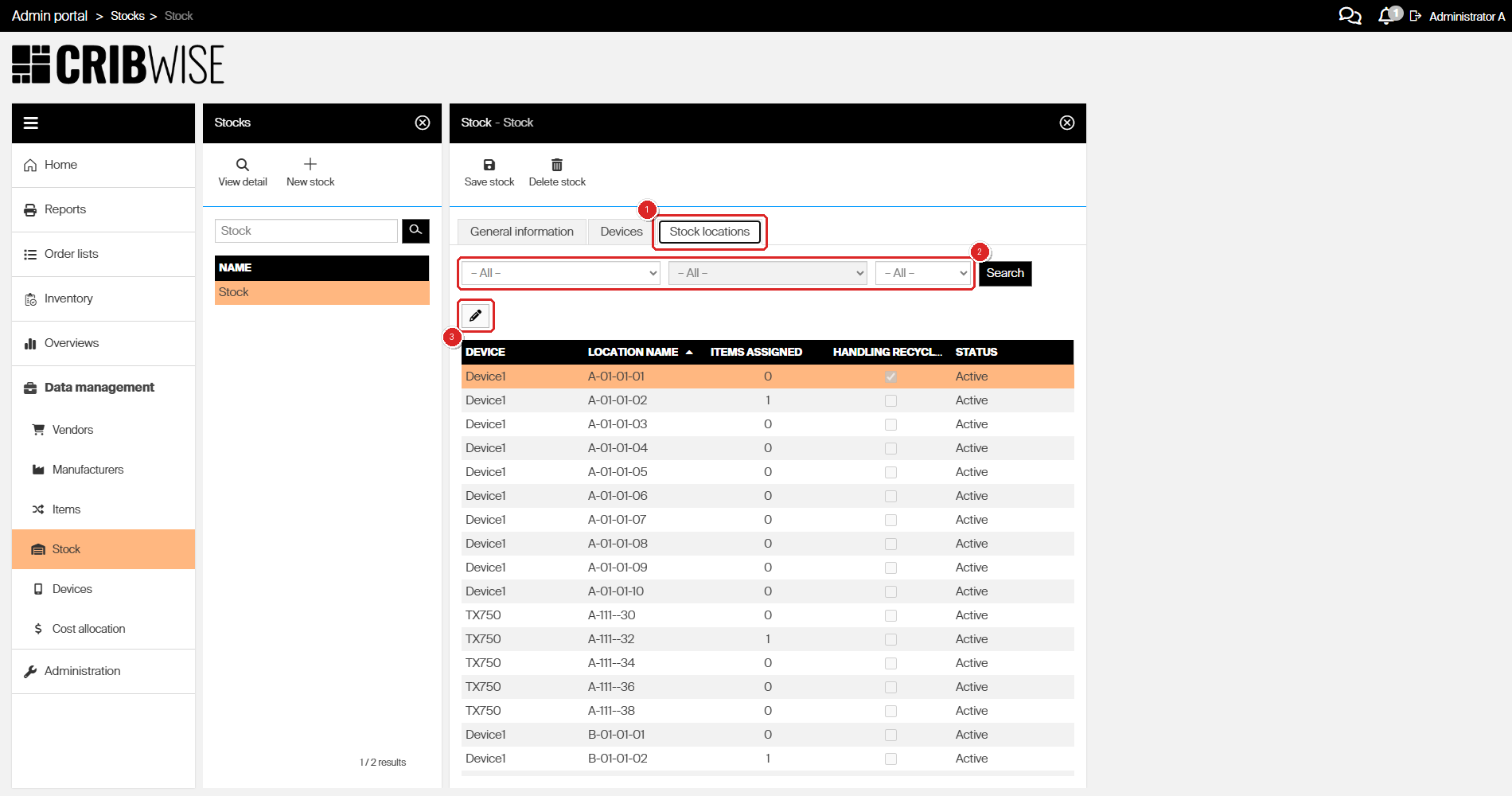Select the Stock row in the Name list
This screenshot has height=796, width=1512.
[322, 292]
